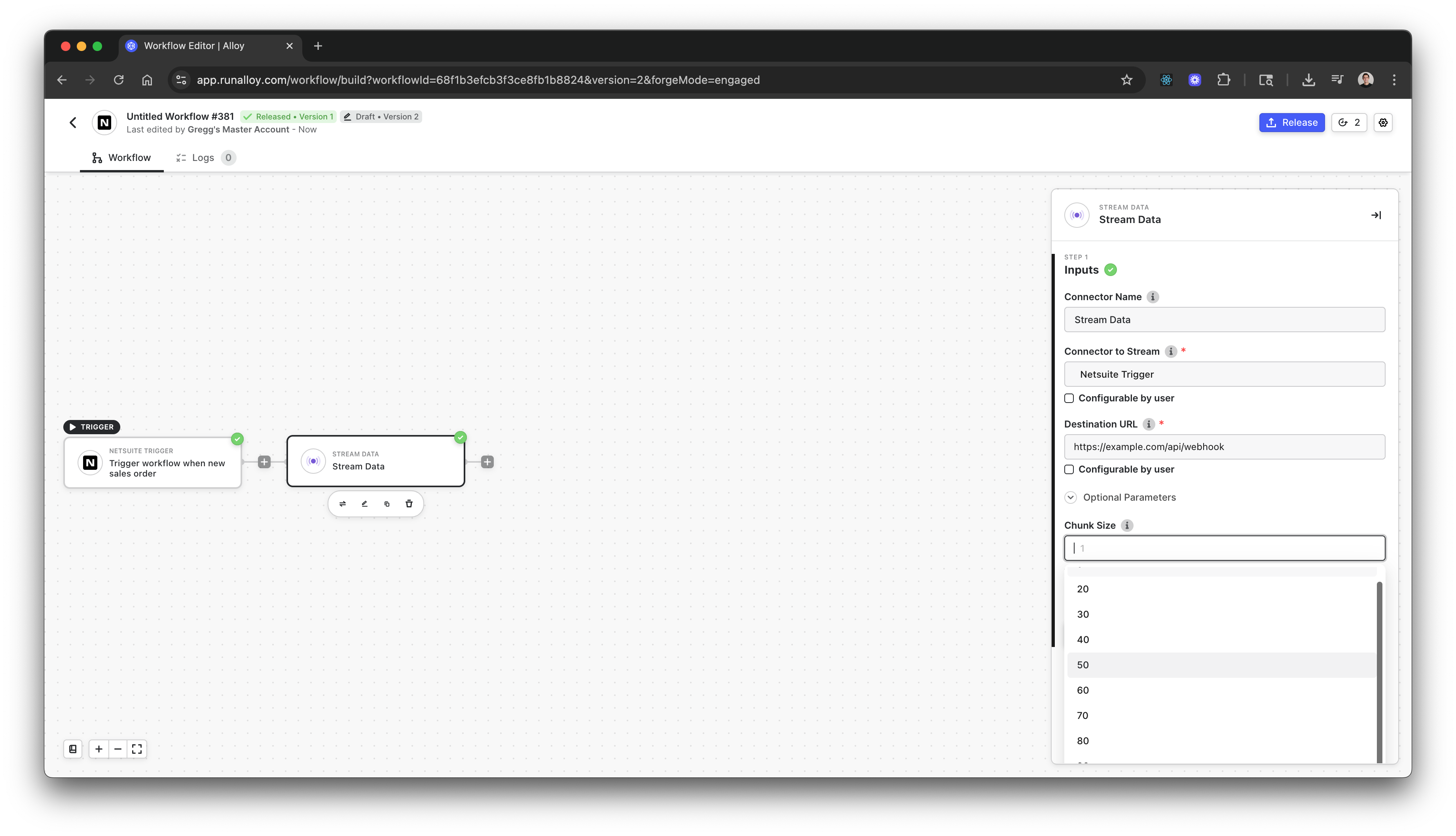Click the dropdown list scrollbar
The image size is (1456, 836).
coord(1379,672)
